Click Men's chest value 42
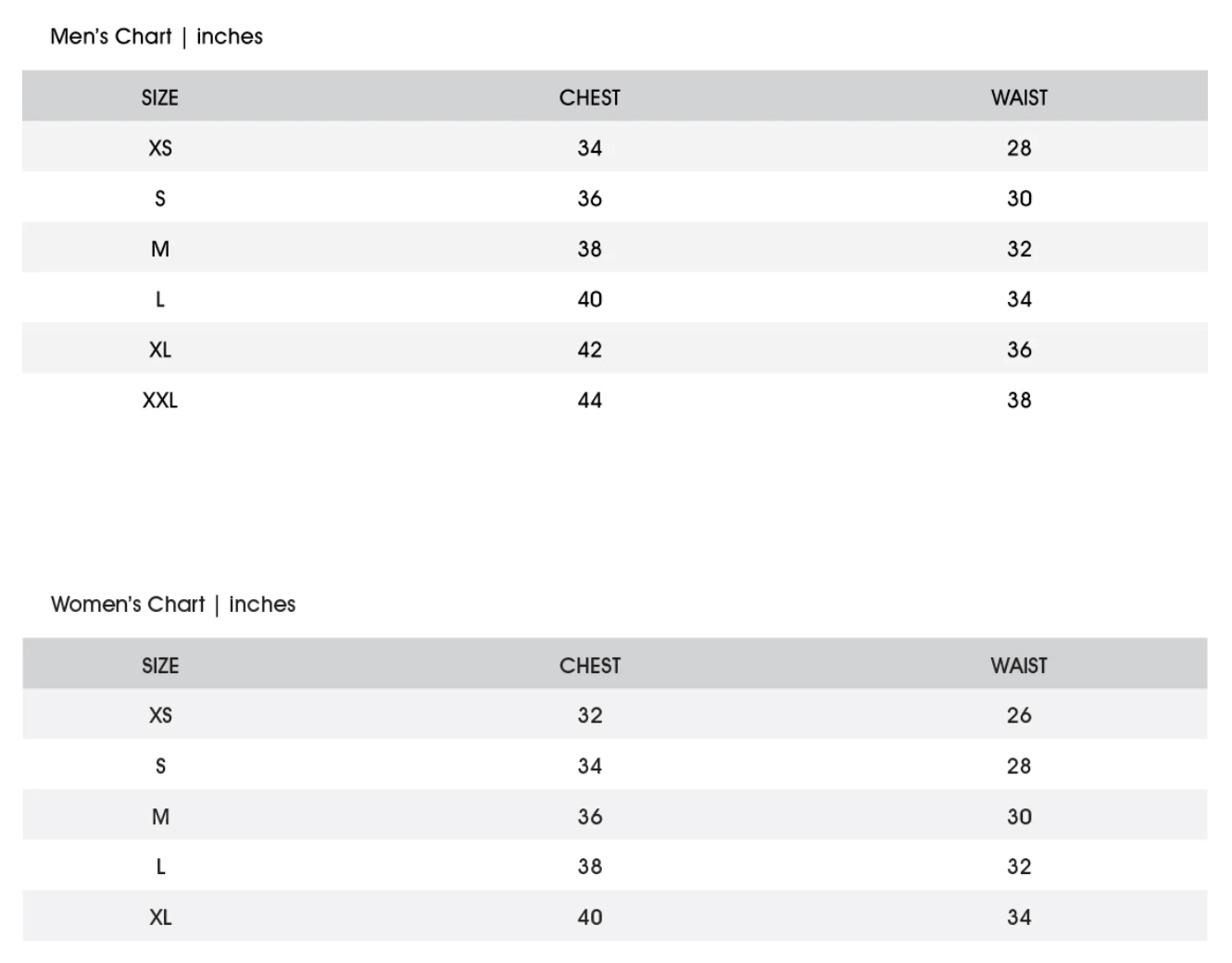The image size is (1232, 963). point(589,350)
